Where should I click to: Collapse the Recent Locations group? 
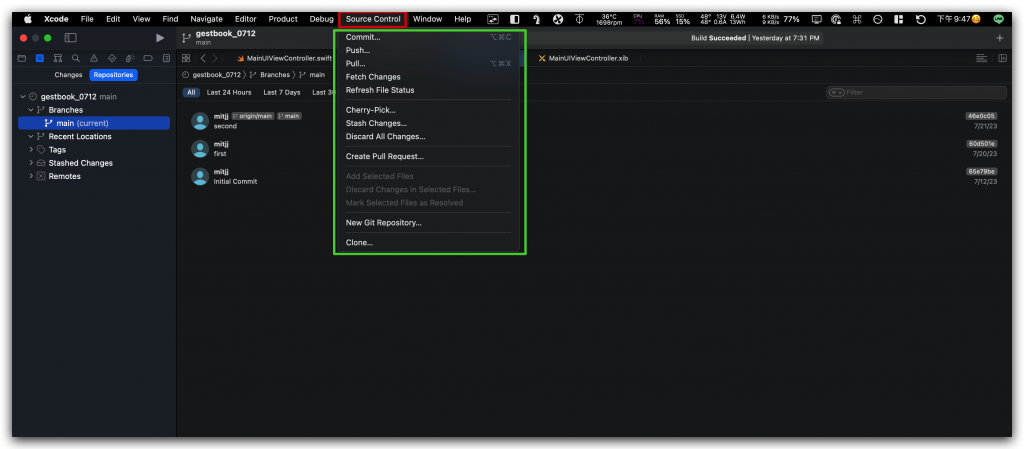[x=31, y=136]
